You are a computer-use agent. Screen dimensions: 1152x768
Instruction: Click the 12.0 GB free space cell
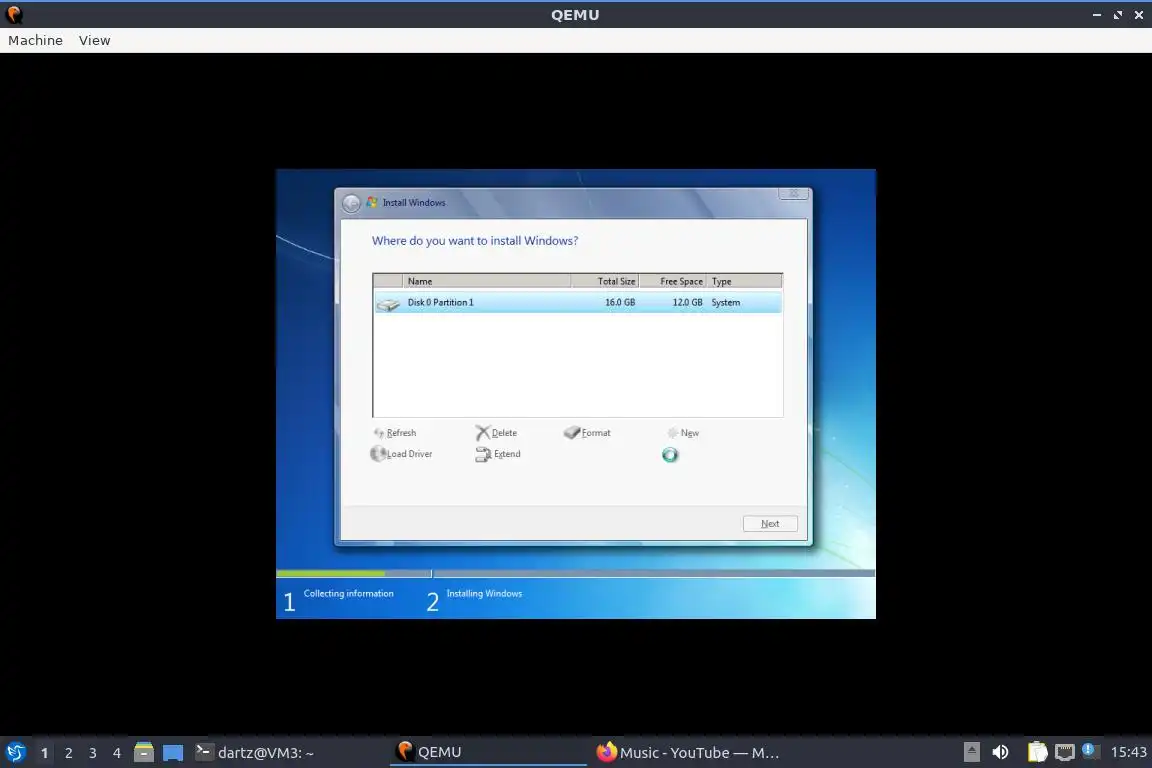pos(687,302)
